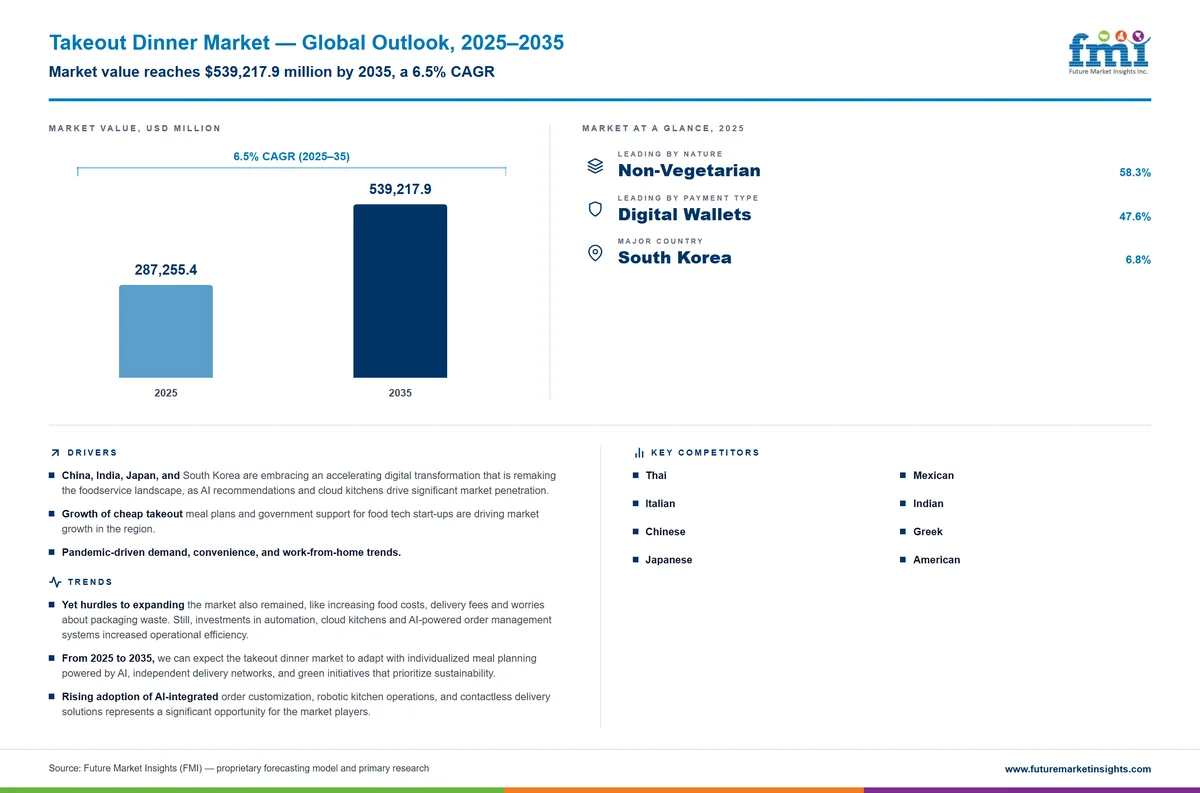Click the American competitor entry
1200x793 pixels.
click(936, 560)
